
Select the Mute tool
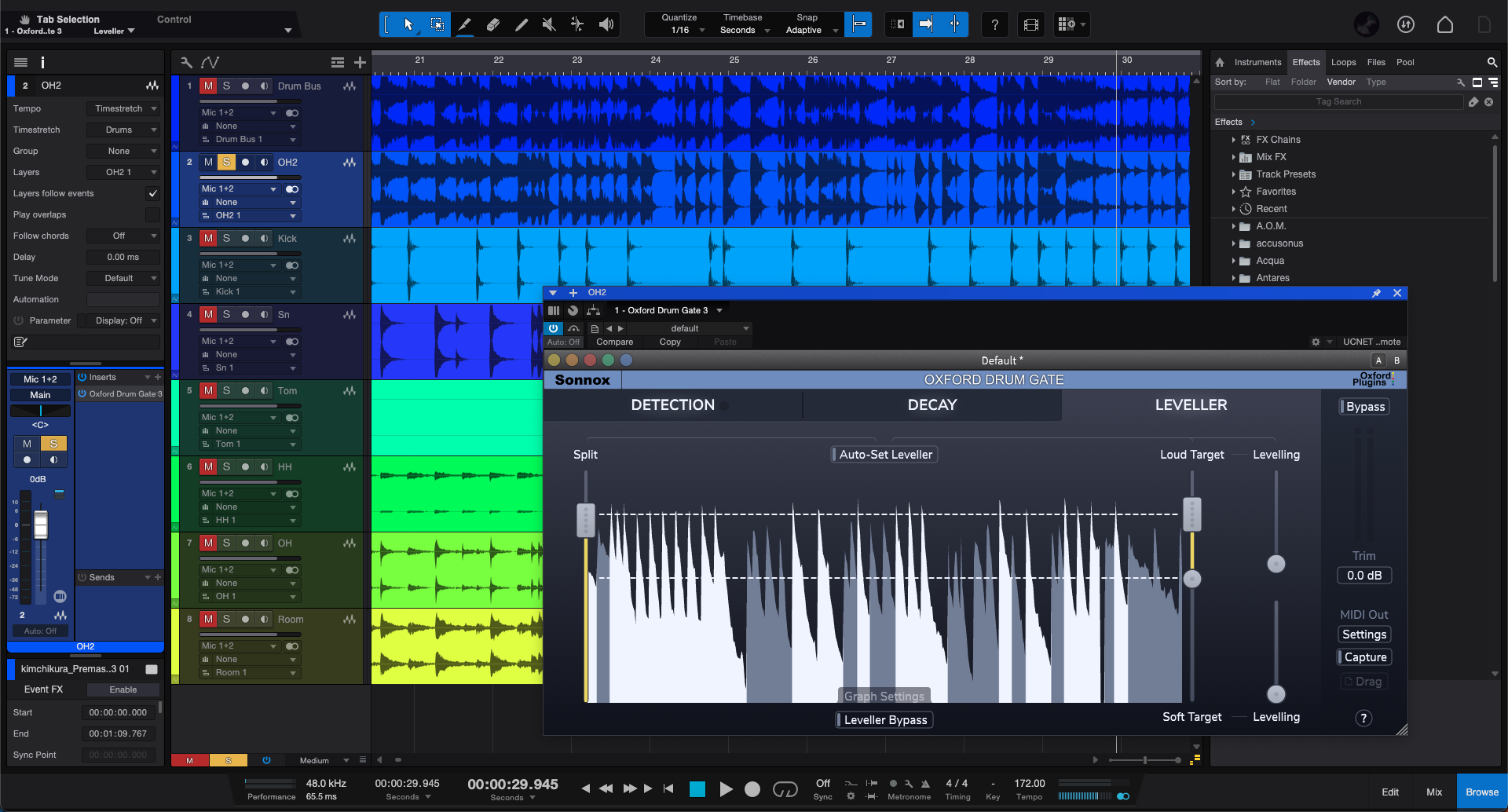pyautogui.click(x=549, y=24)
